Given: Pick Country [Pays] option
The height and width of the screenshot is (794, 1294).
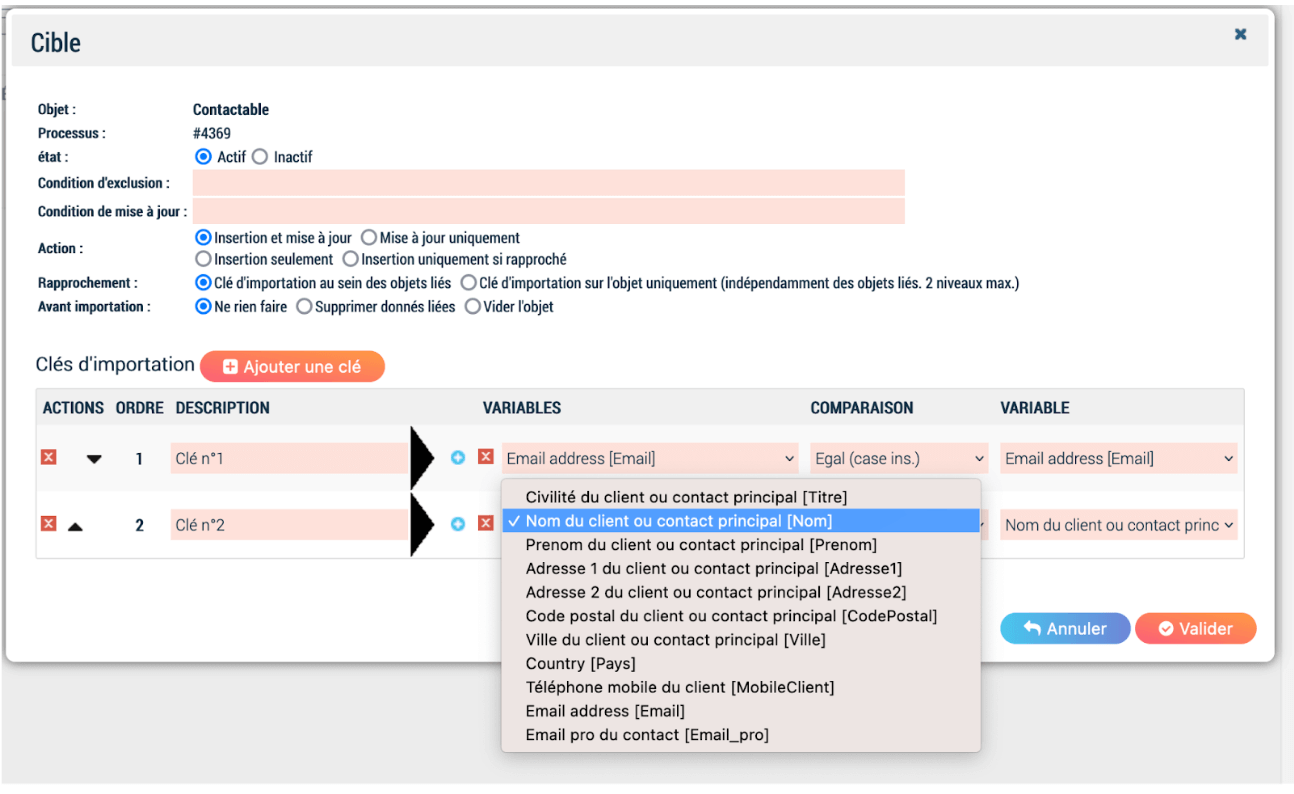Looking at the screenshot, I should click(740, 663).
